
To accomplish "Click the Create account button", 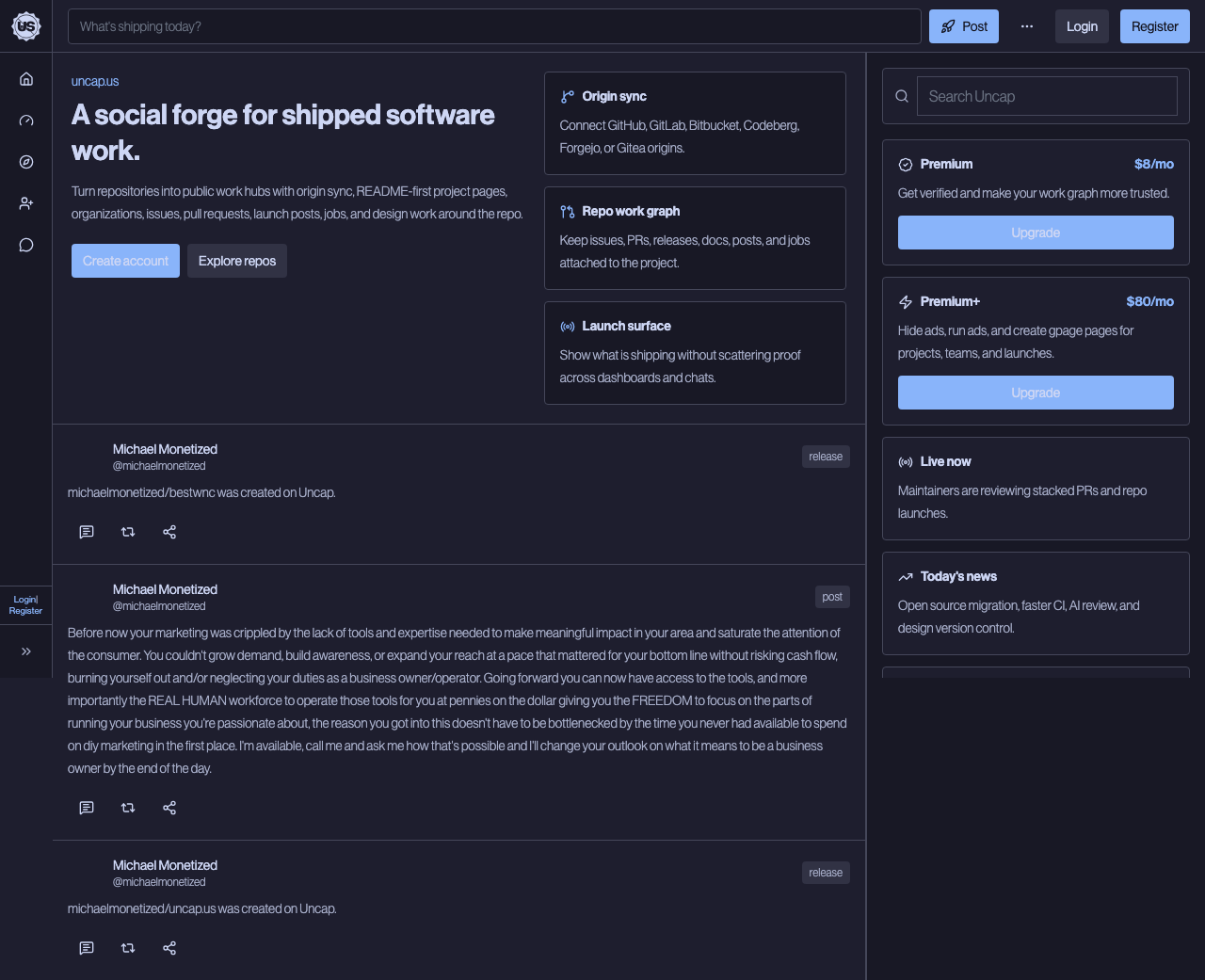I will pyautogui.click(x=125, y=261).
